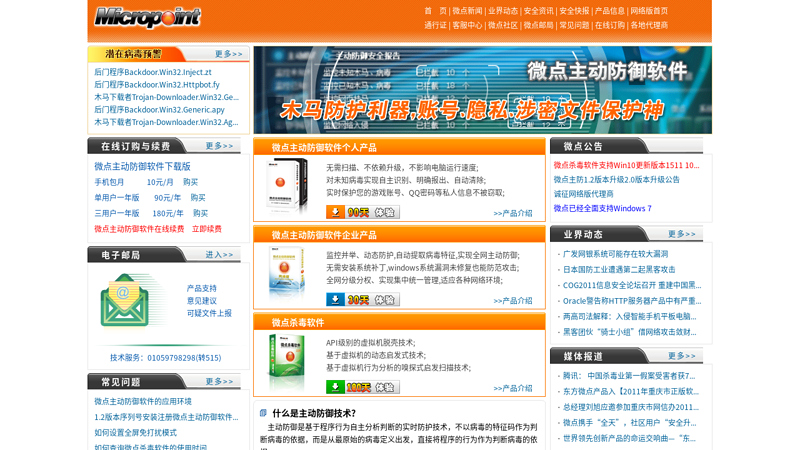Click 更多>> in 在线订购与续费 header

point(219,146)
